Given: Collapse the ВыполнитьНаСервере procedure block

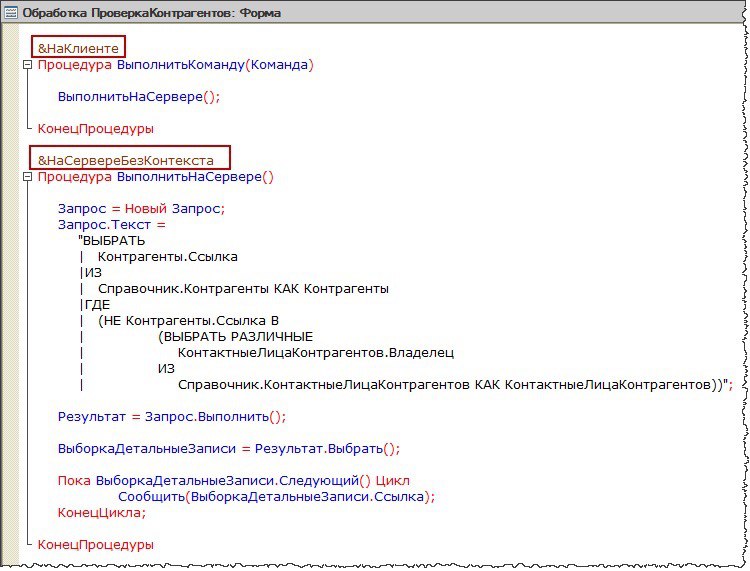Looking at the screenshot, I should pyautogui.click(x=28, y=177).
